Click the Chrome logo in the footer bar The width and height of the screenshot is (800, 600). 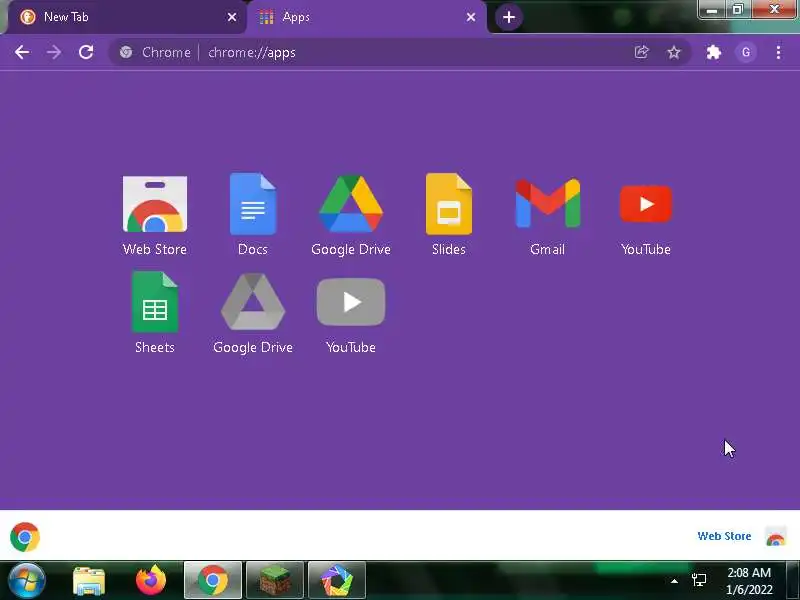[x=25, y=537]
